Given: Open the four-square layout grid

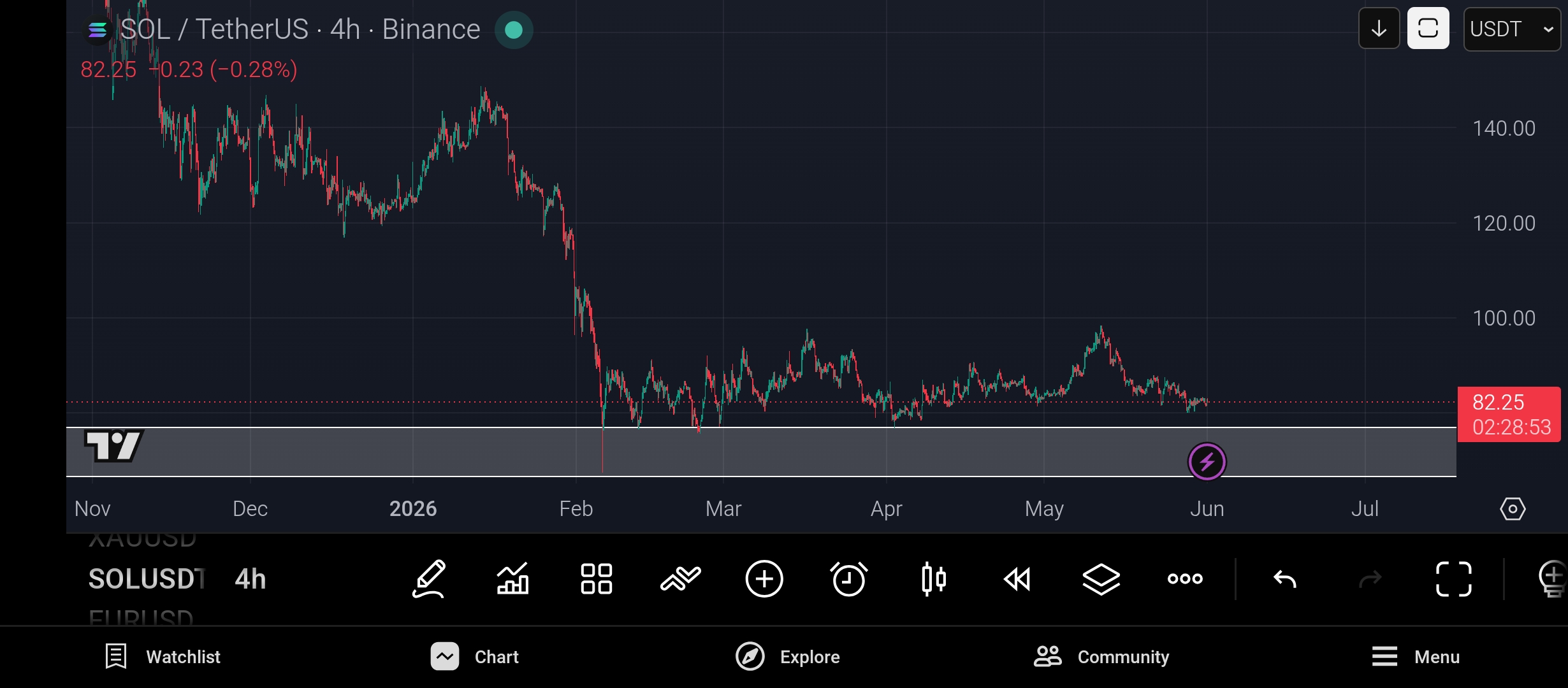Looking at the screenshot, I should pos(597,579).
